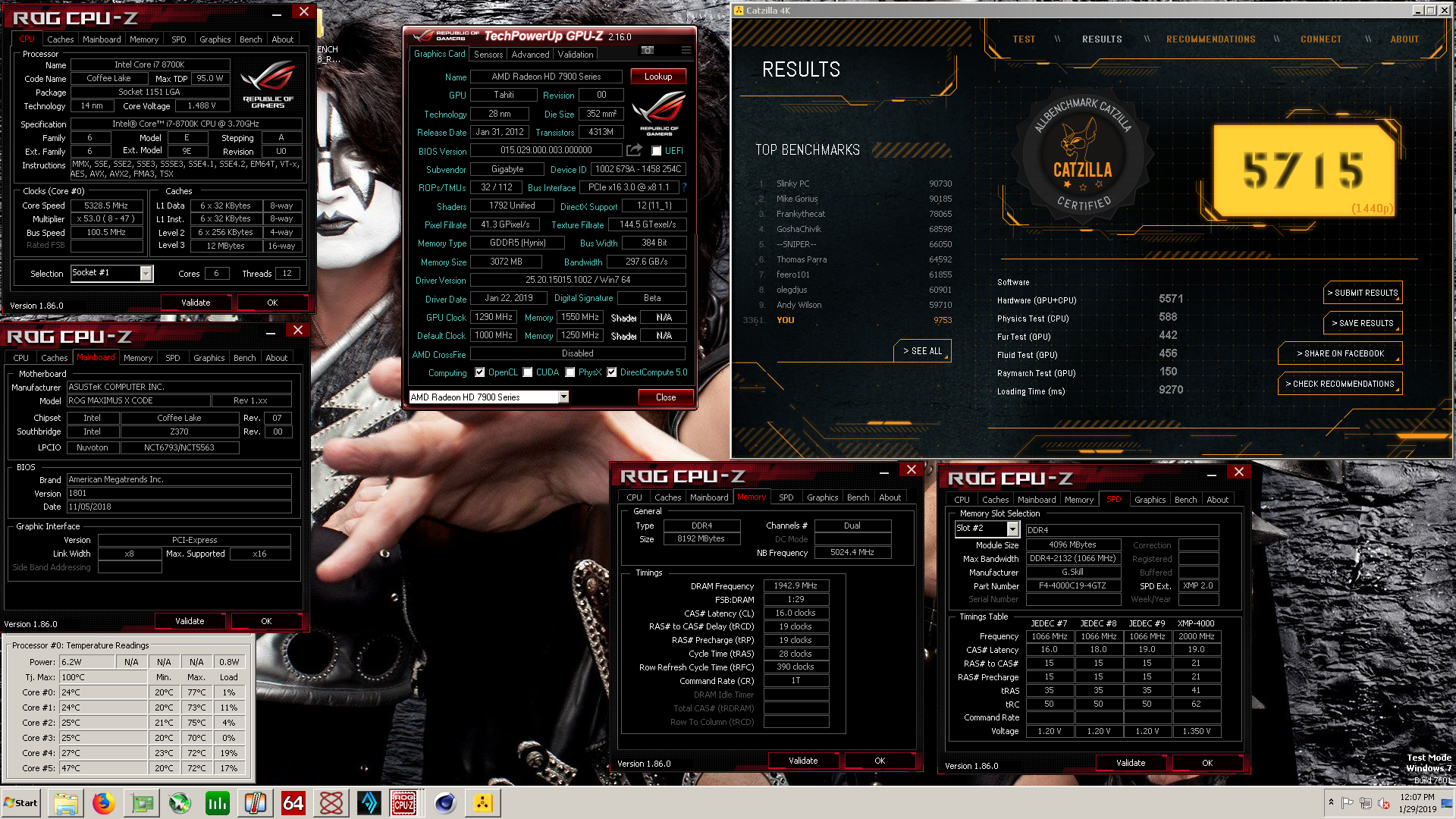Toggle the DirectCompute 5.0 checkbox

point(611,372)
